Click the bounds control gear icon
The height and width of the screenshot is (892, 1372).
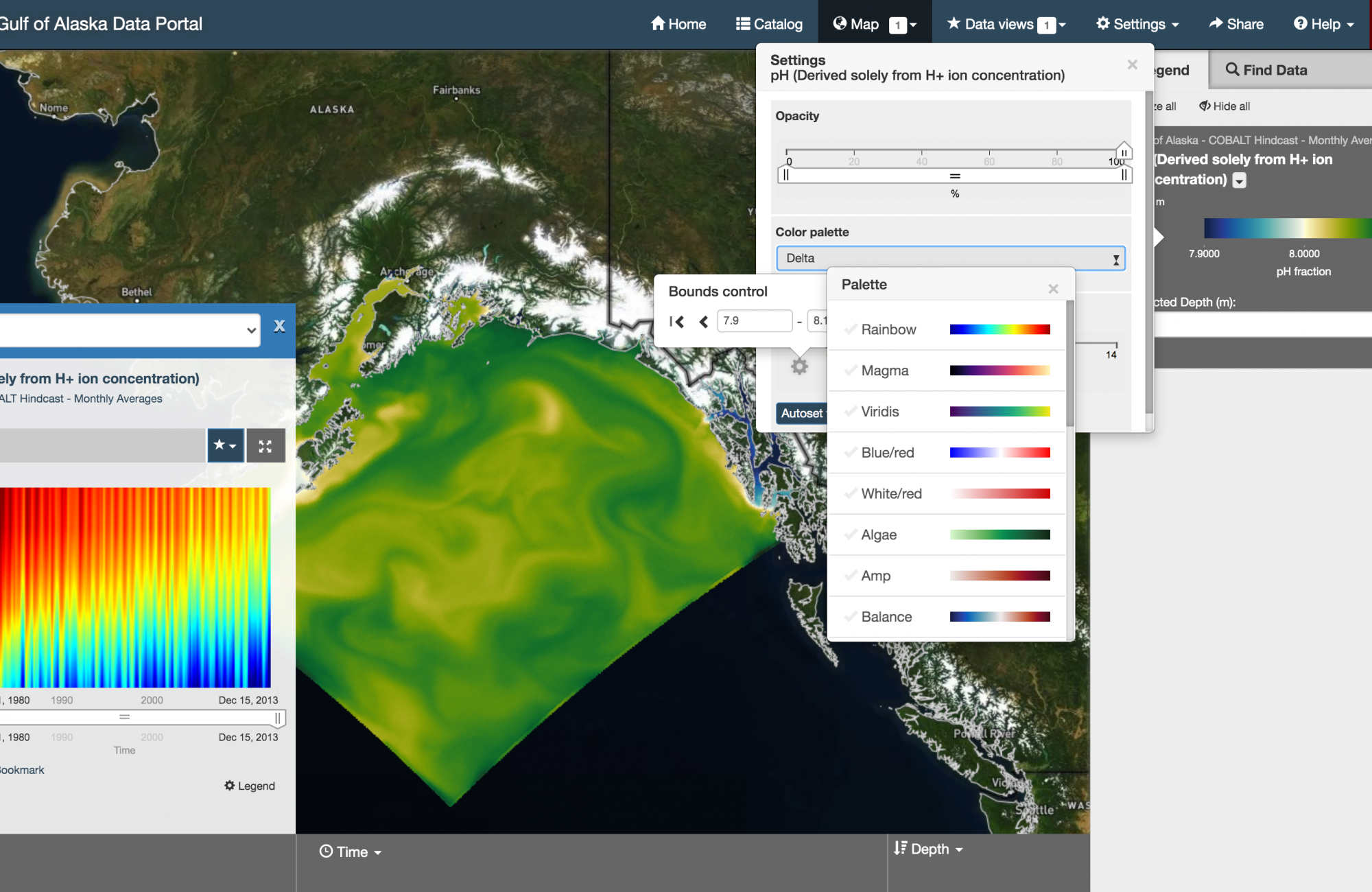tap(799, 366)
